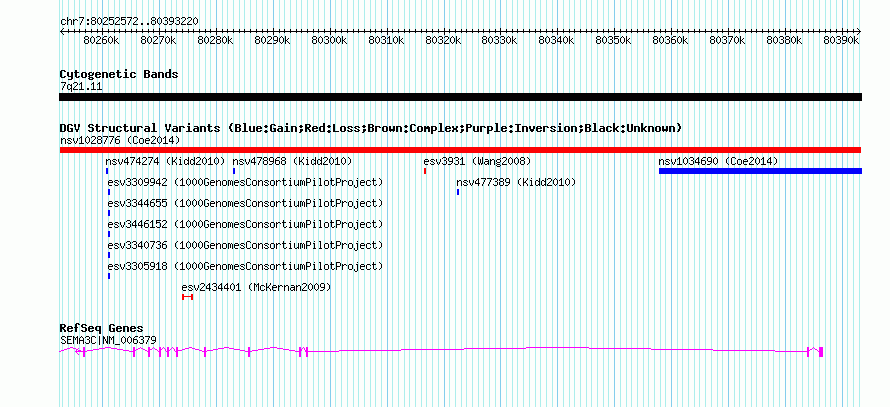Click the 80350k ruler position
This screenshot has width=890, height=407.
click(615, 40)
